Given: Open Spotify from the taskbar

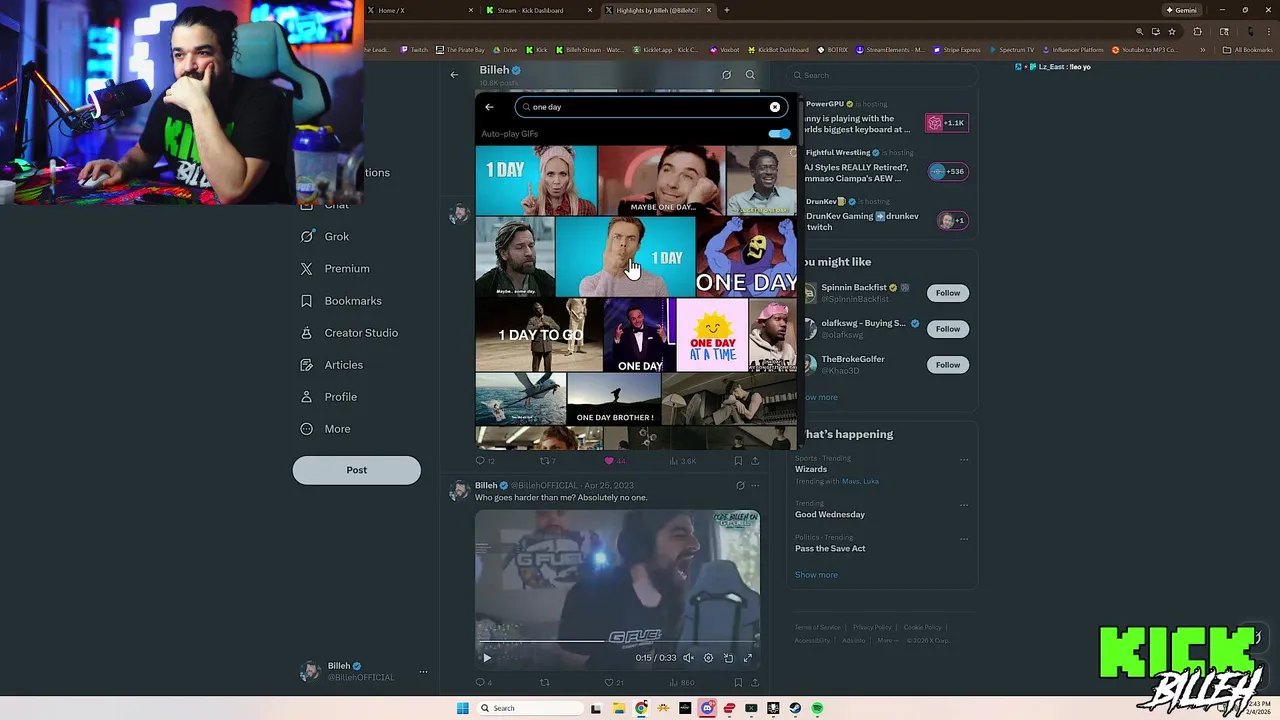Looking at the screenshot, I should click(x=817, y=708).
